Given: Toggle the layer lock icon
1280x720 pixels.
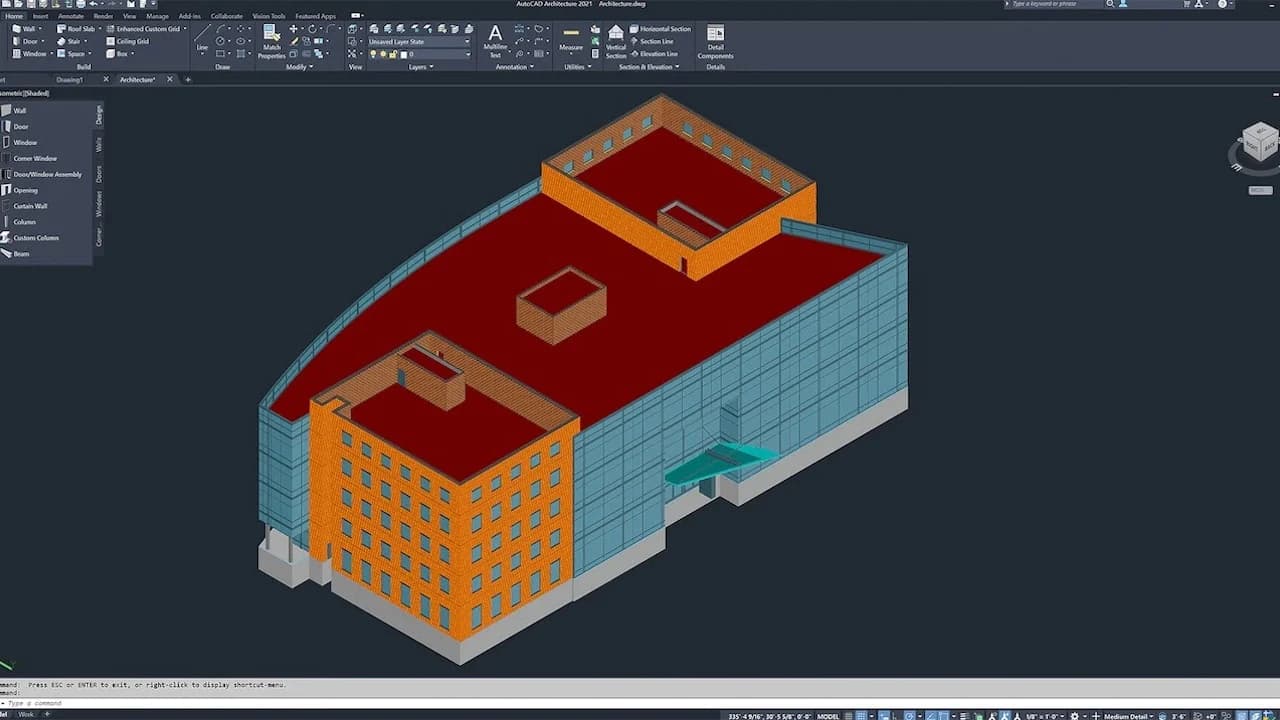Looking at the screenshot, I should (x=392, y=54).
